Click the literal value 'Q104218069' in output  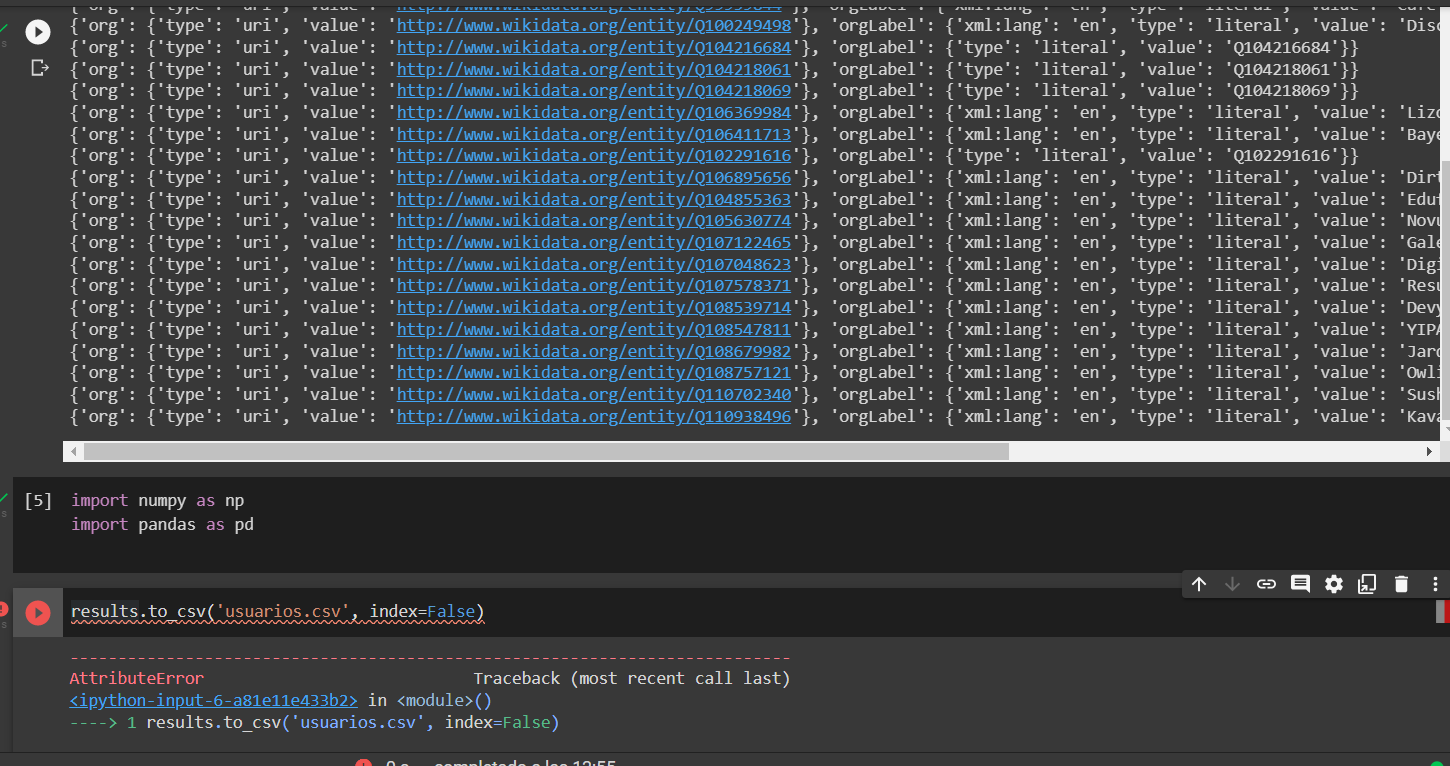click(1282, 90)
